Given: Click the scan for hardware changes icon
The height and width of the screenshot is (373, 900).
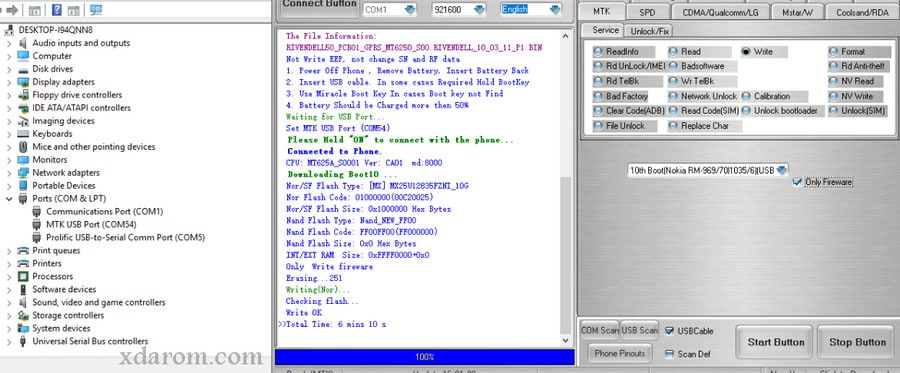Looking at the screenshot, I should [x=96, y=10].
